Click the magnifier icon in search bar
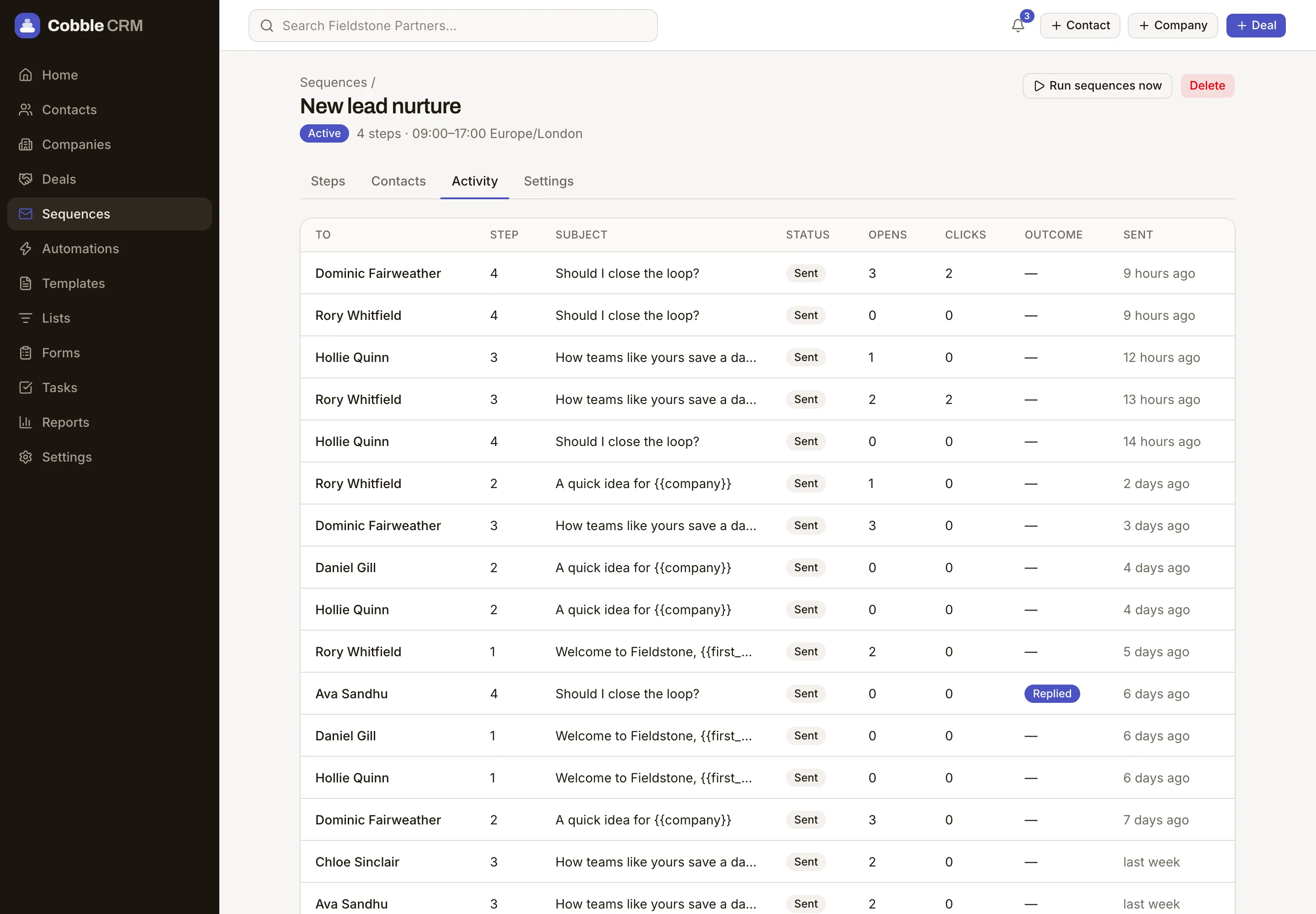This screenshot has width=1316, height=914. click(x=267, y=26)
